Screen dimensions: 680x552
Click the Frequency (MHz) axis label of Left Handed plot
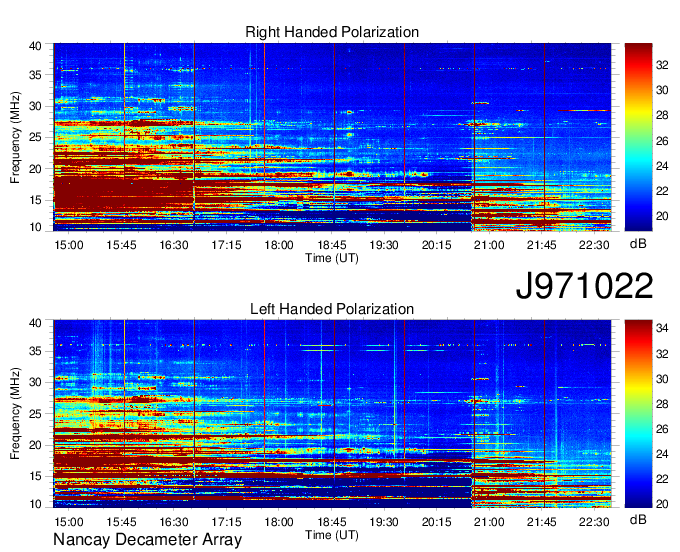(15, 414)
